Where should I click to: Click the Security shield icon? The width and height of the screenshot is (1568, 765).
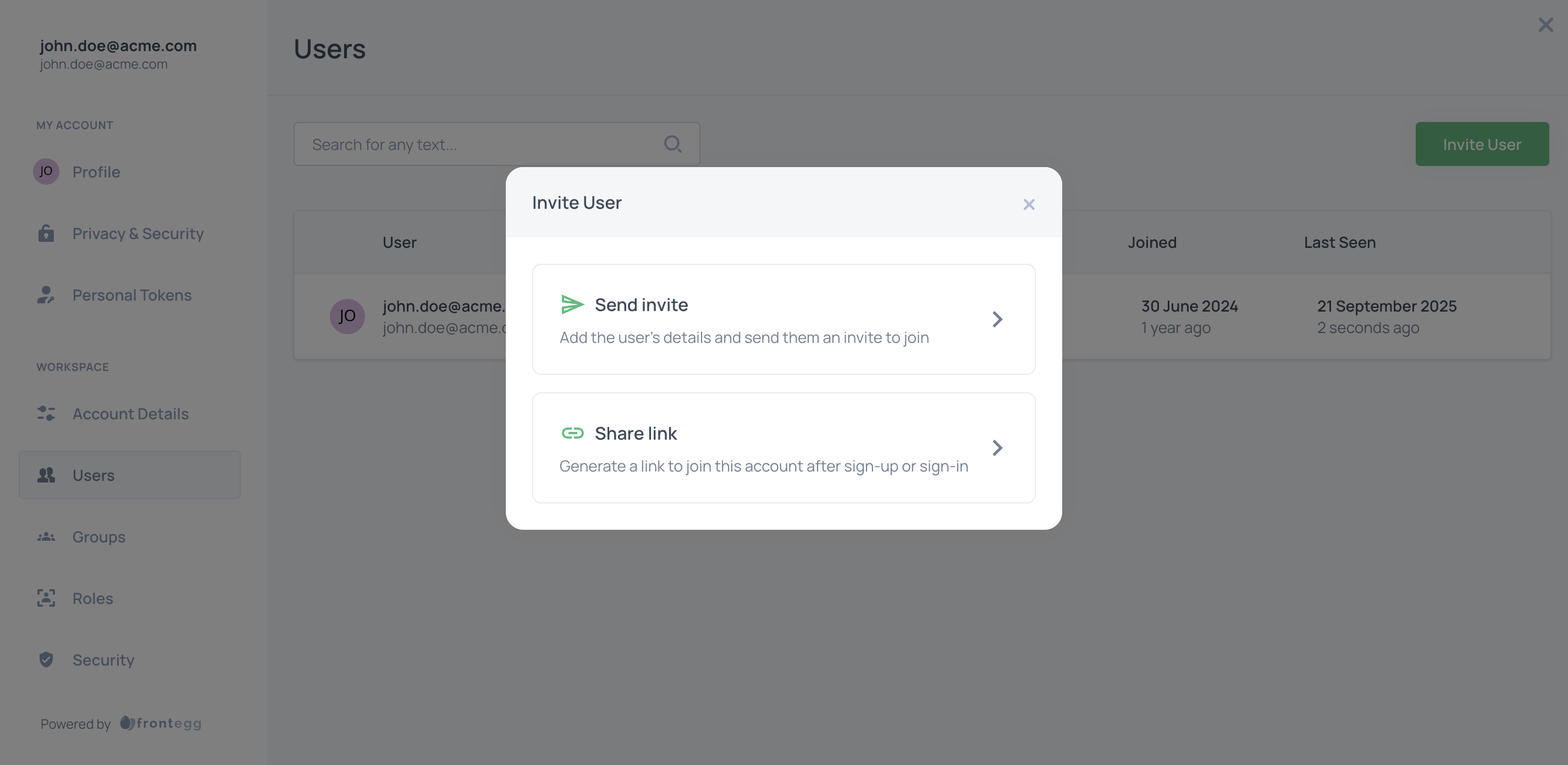pos(46,659)
